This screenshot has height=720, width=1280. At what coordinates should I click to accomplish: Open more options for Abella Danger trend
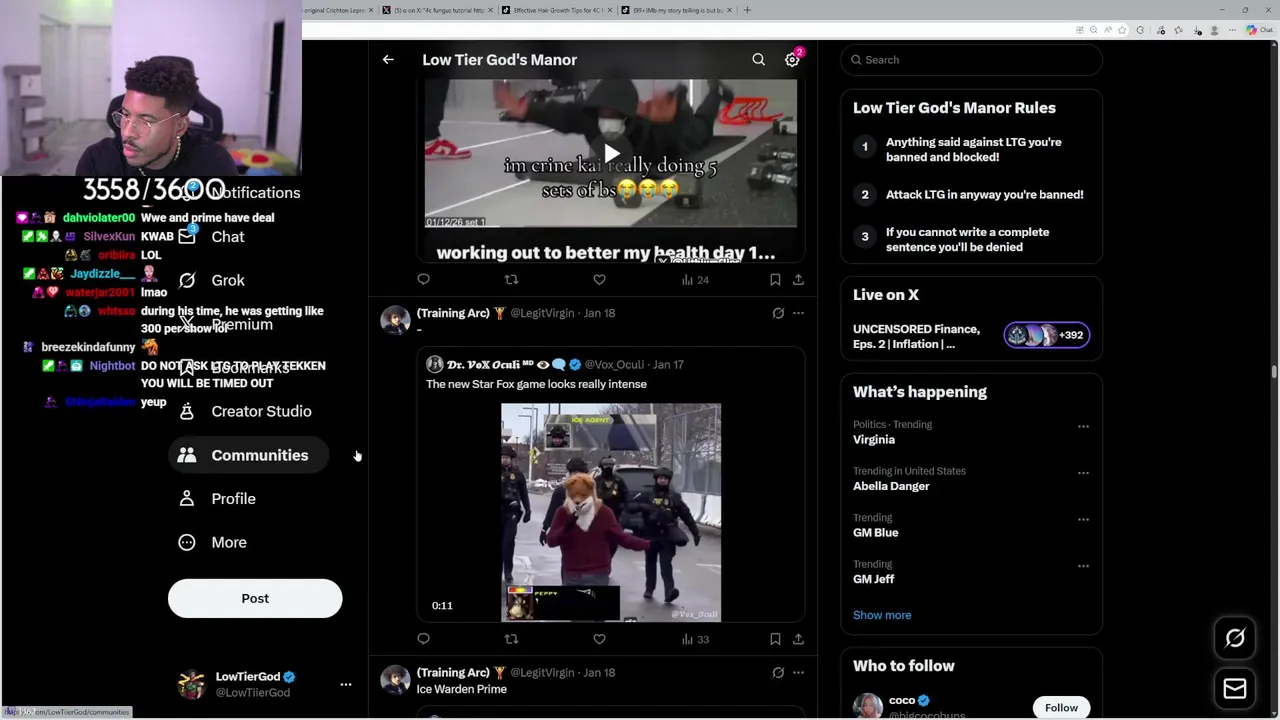(1083, 473)
